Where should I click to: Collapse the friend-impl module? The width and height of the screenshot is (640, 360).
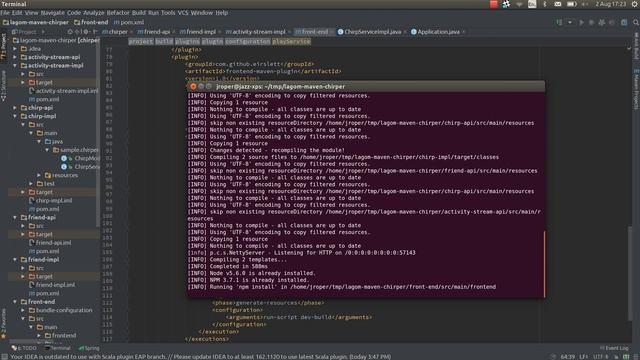[x=15, y=260]
